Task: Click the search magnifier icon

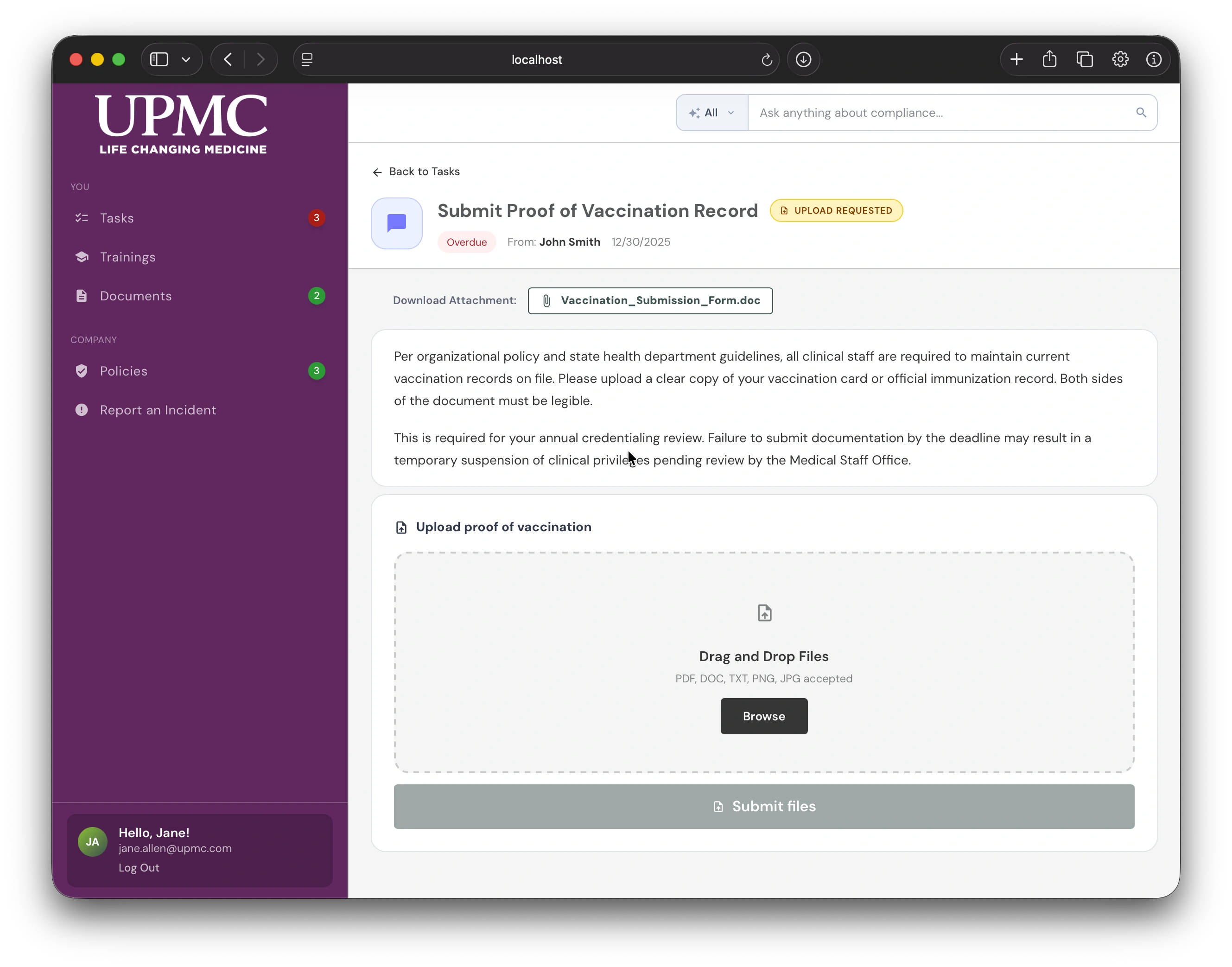Action: [1141, 113]
